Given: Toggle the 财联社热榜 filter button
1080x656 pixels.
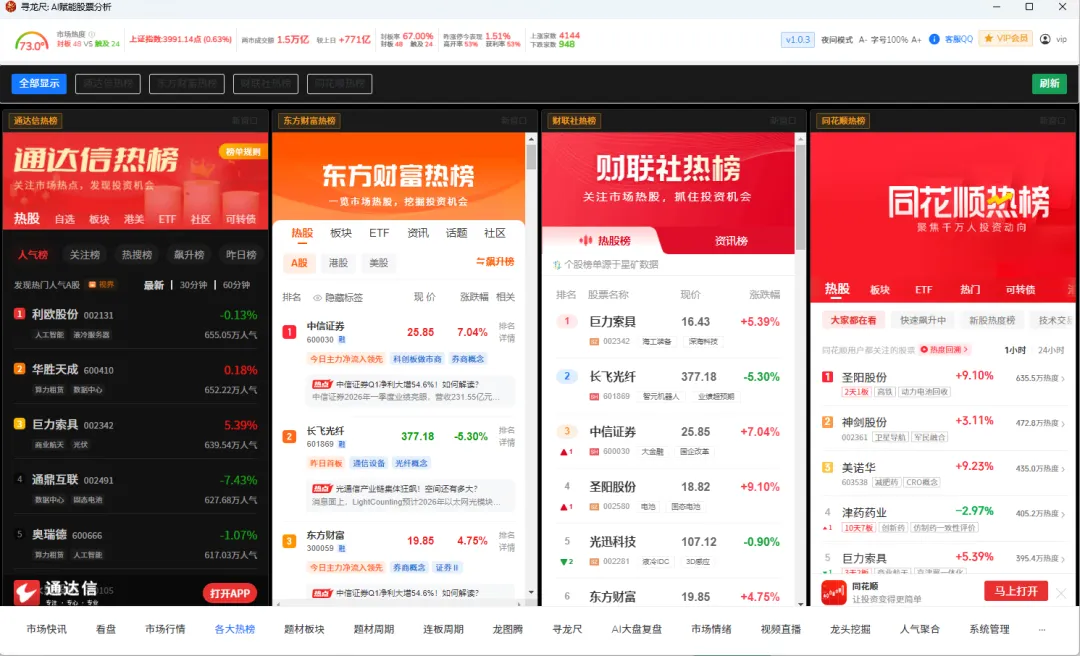Looking at the screenshot, I should [x=265, y=84].
